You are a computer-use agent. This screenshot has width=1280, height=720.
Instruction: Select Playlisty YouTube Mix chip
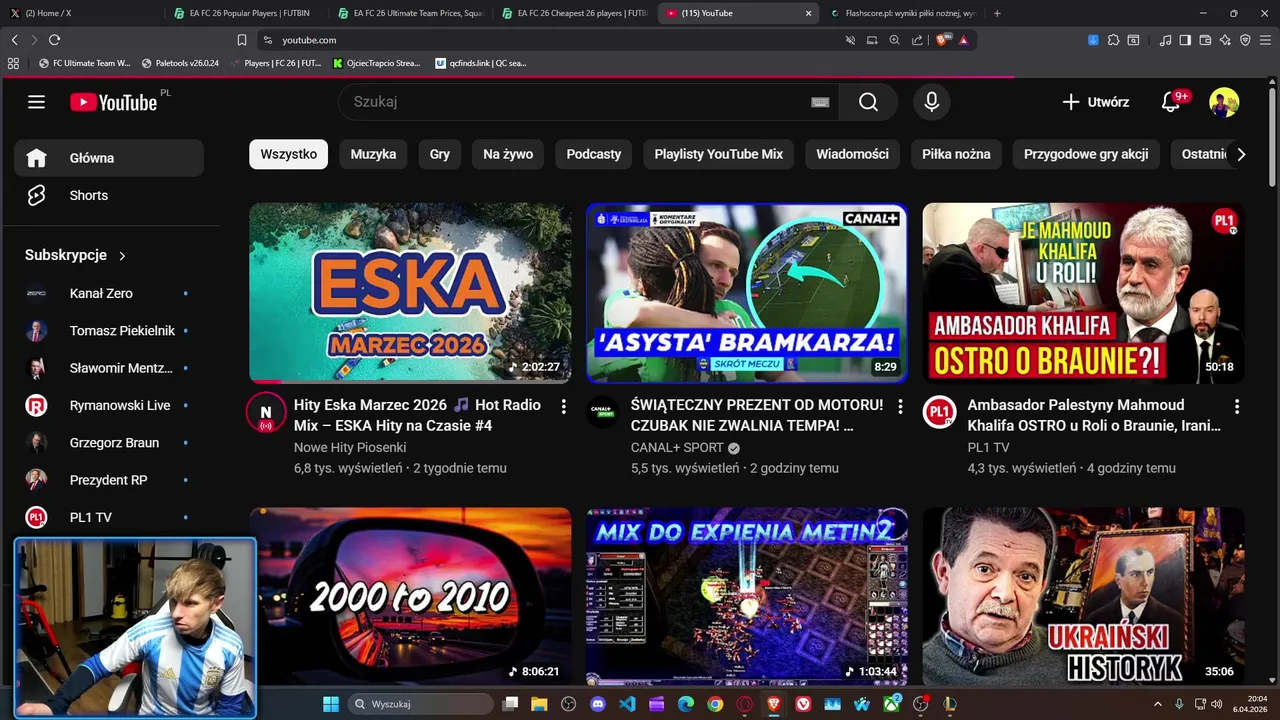[x=718, y=154]
